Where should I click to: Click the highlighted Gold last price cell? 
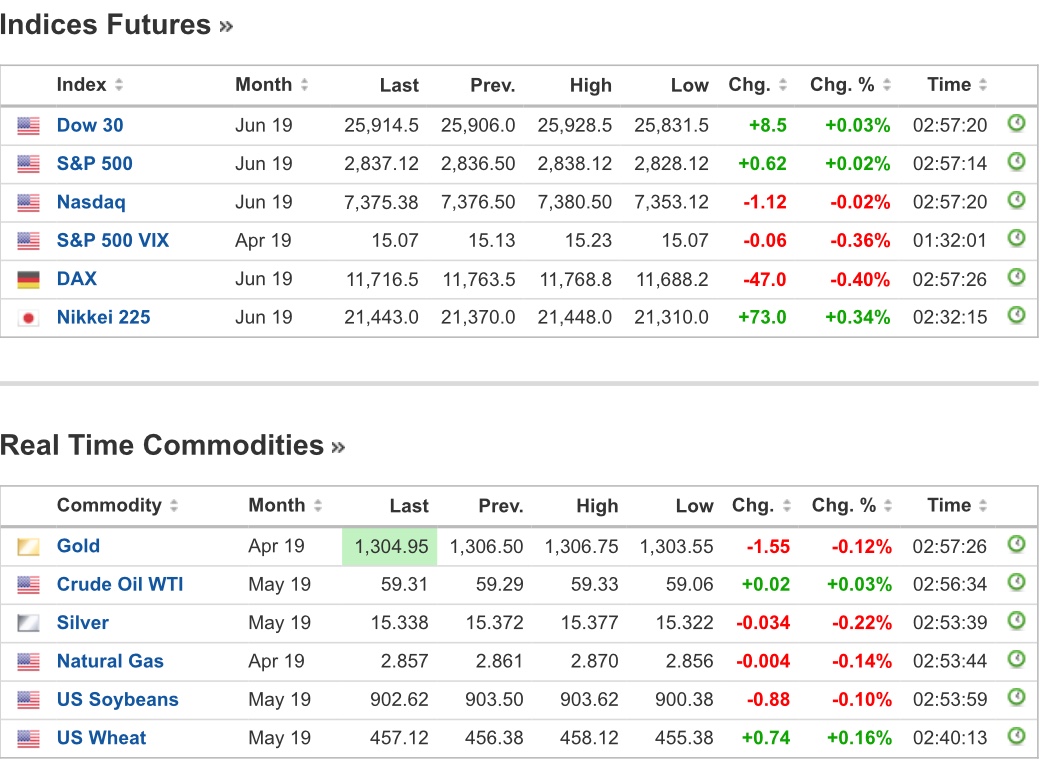[x=389, y=546]
